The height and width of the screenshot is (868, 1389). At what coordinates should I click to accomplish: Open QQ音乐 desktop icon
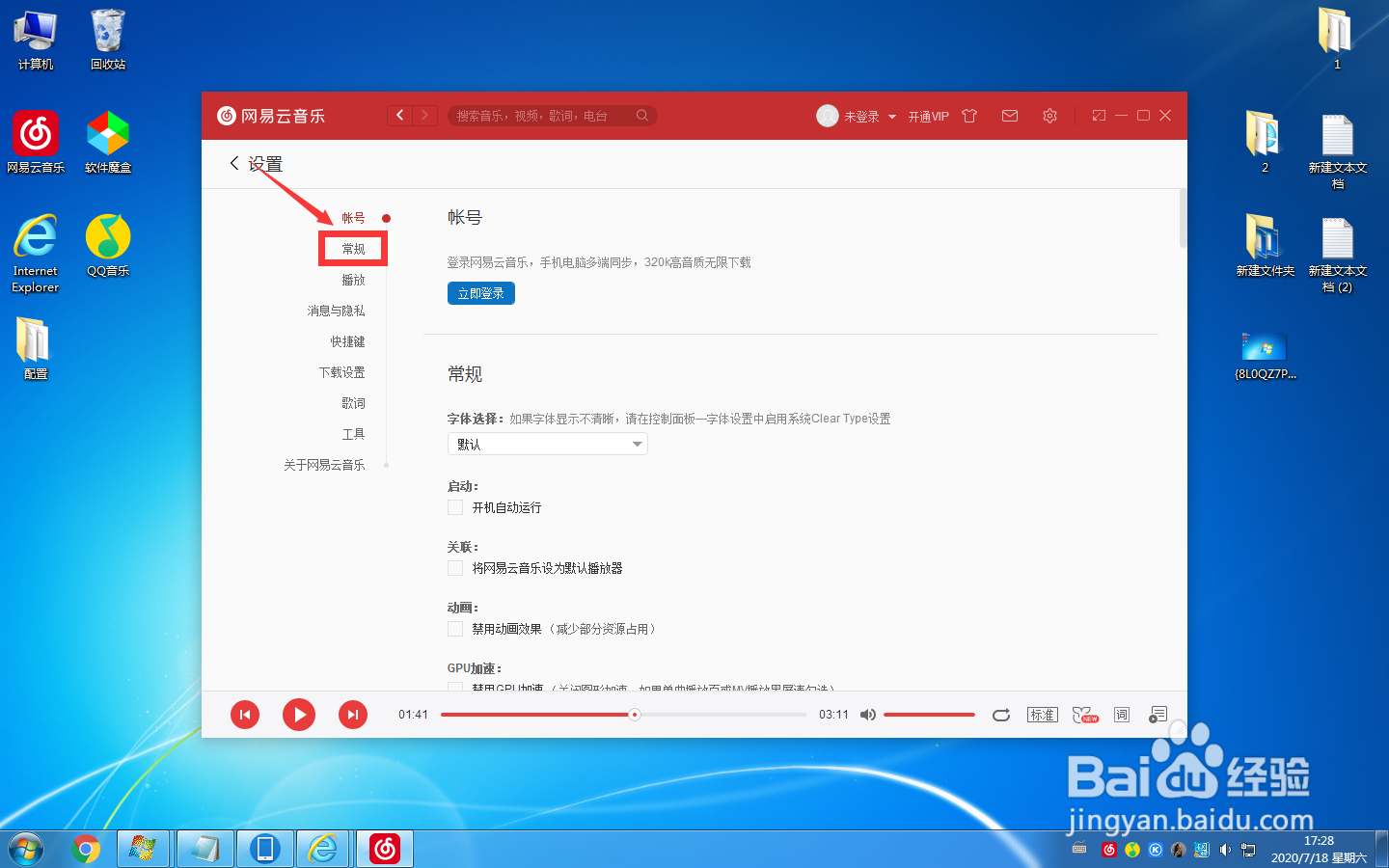point(108,246)
